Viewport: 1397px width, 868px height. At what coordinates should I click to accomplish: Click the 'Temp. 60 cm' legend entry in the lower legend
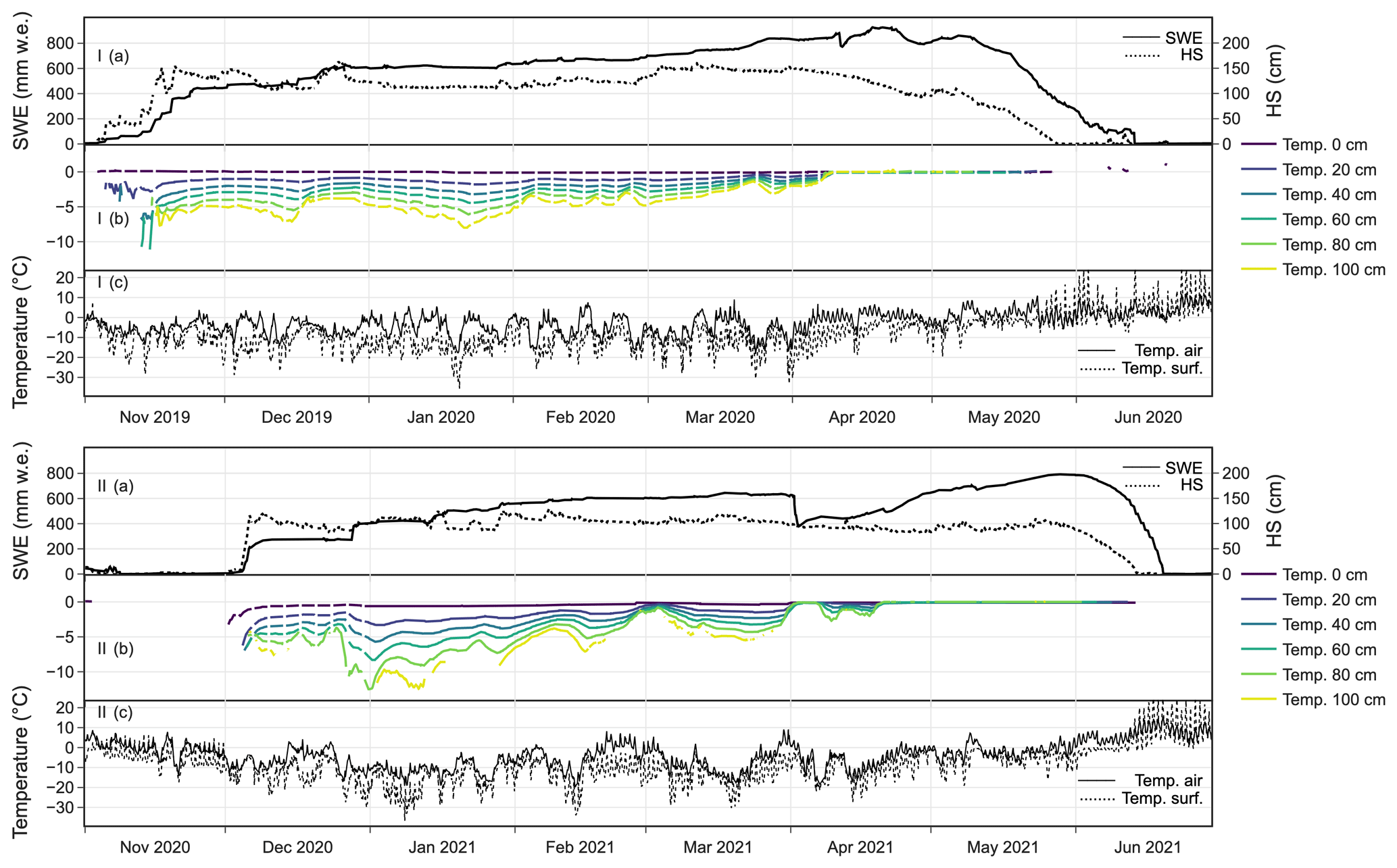point(1328,650)
